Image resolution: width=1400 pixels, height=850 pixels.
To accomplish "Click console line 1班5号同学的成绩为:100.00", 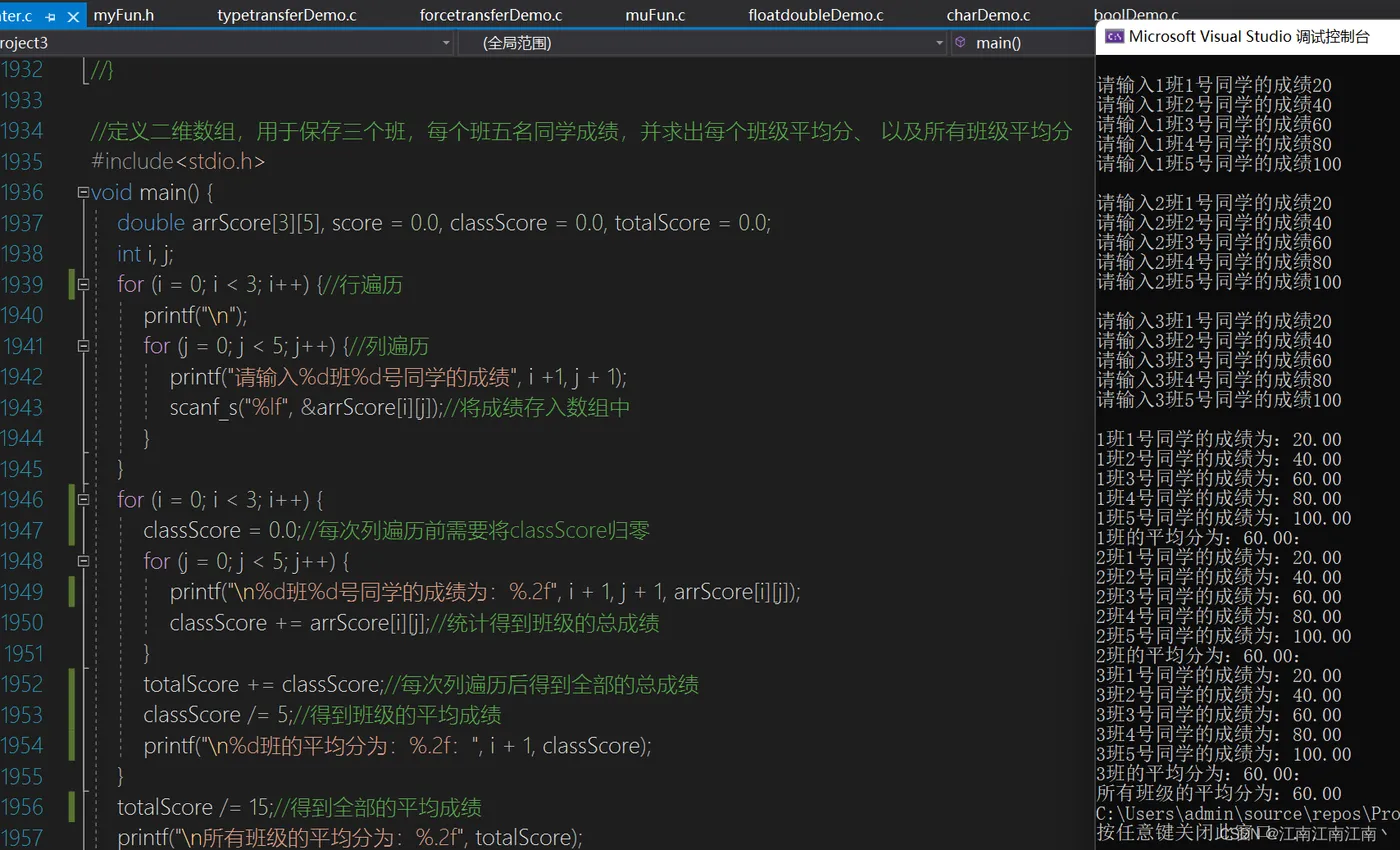I will click(1224, 518).
